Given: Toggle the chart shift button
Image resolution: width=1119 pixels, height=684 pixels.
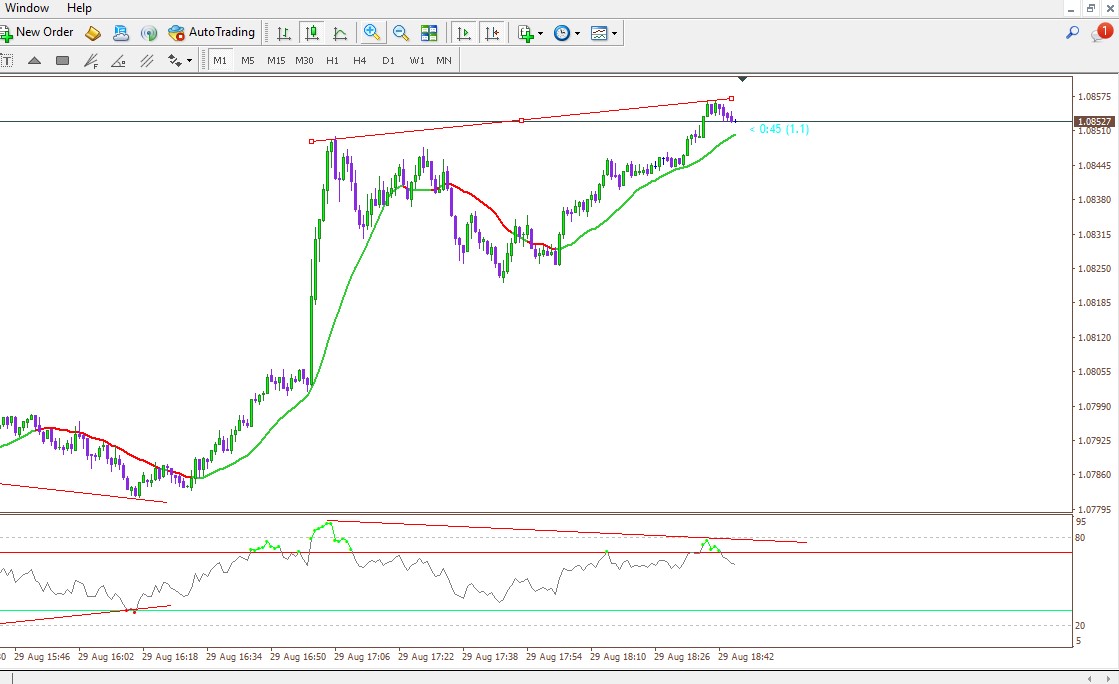Looking at the screenshot, I should point(492,33).
